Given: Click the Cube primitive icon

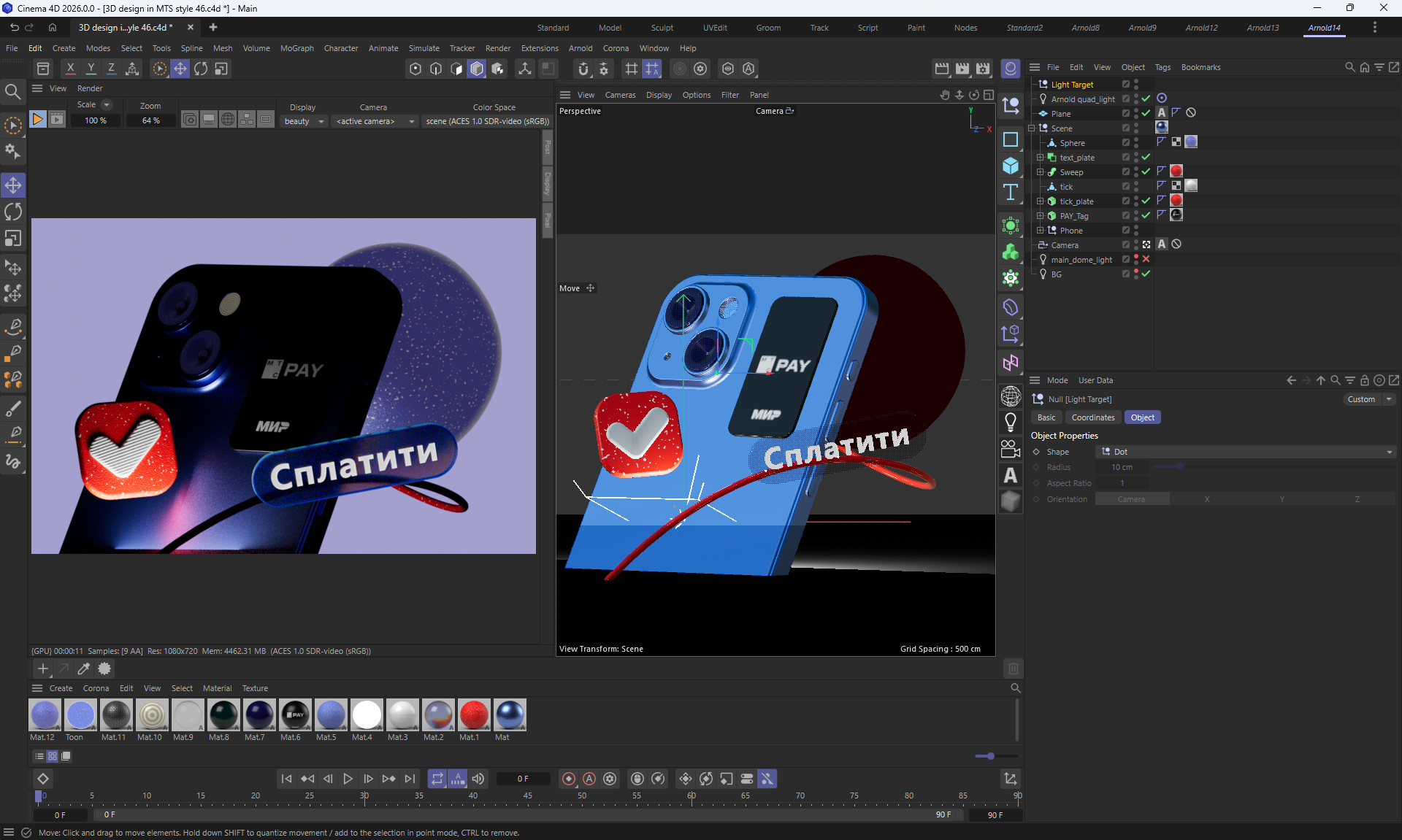Looking at the screenshot, I should click(x=1011, y=166).
